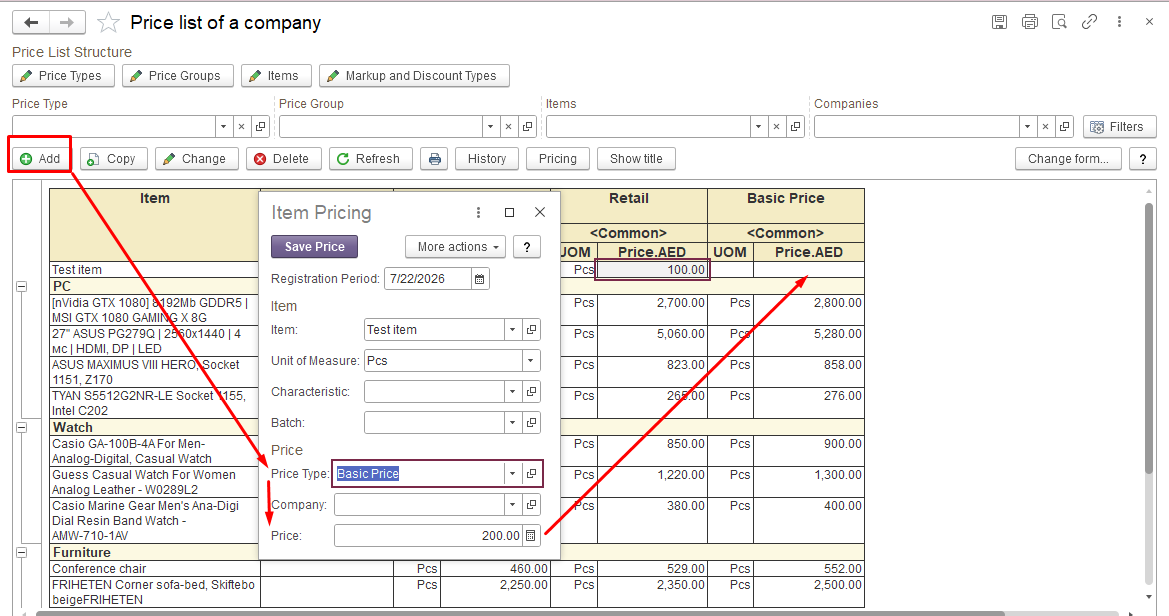1169x616 pixels.
Task: Click the Add button
Action: 40,159
